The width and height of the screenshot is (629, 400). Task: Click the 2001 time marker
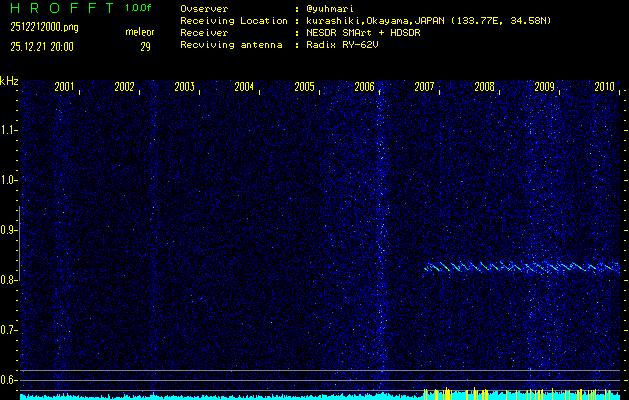[64, 87]
